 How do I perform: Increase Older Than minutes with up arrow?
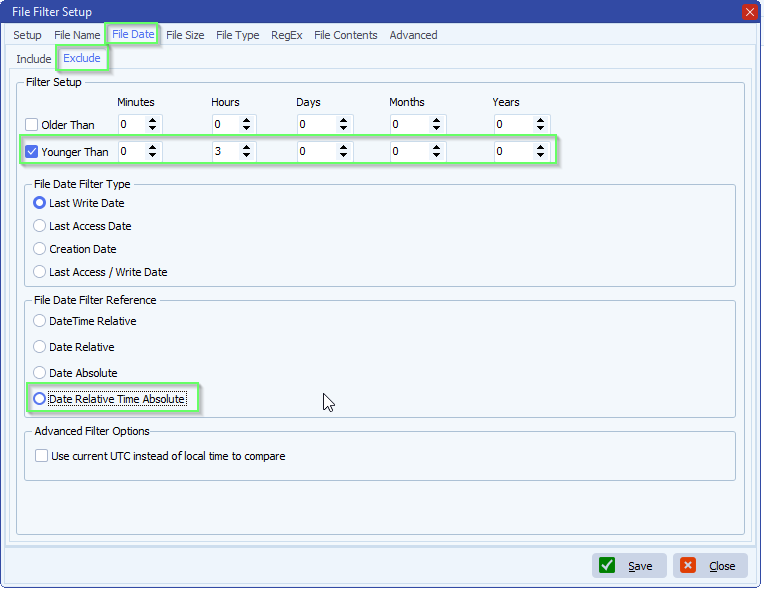pos(153,120)
